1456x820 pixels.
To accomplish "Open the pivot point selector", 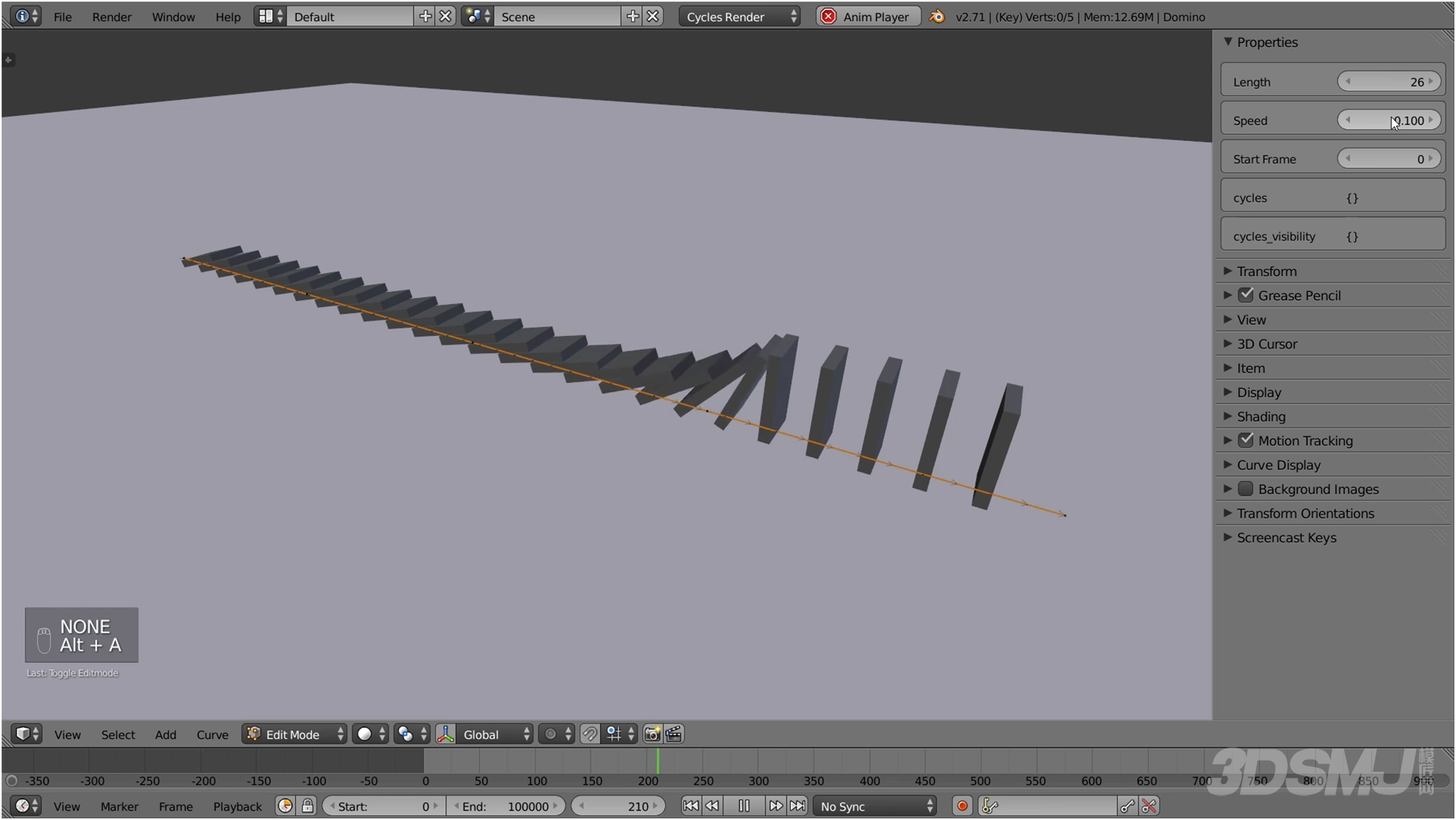I will [x=412, y=733].
